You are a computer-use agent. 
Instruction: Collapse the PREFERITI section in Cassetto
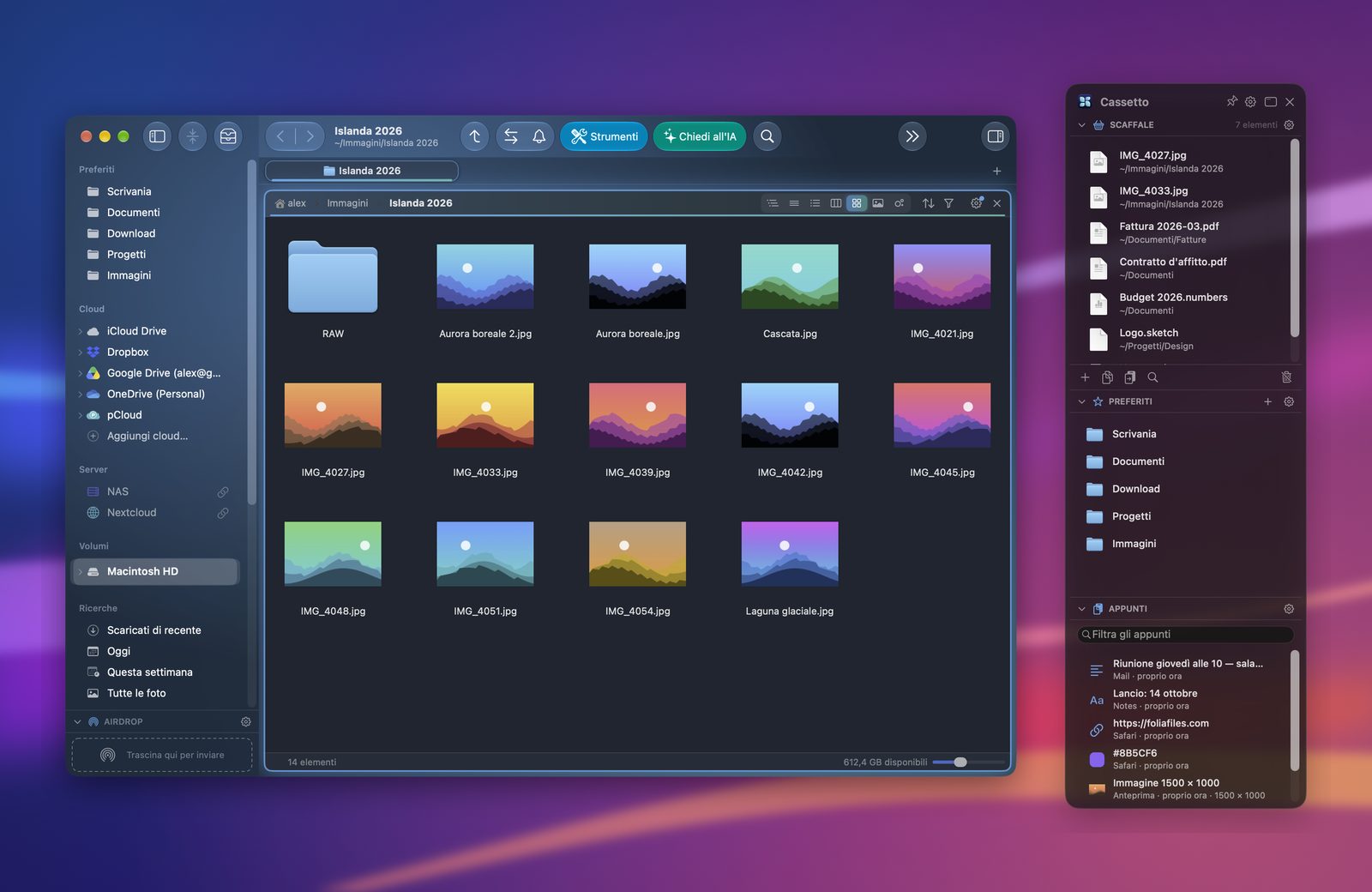click(1082, 401)
